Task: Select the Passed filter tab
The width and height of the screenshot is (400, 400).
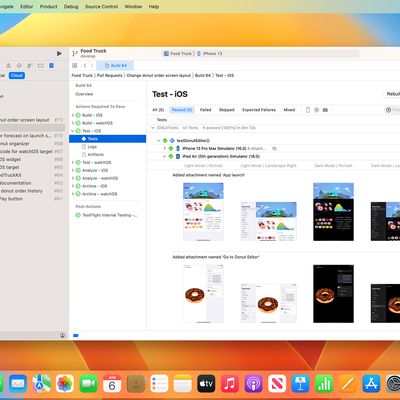Action: [x=182, y=110]
